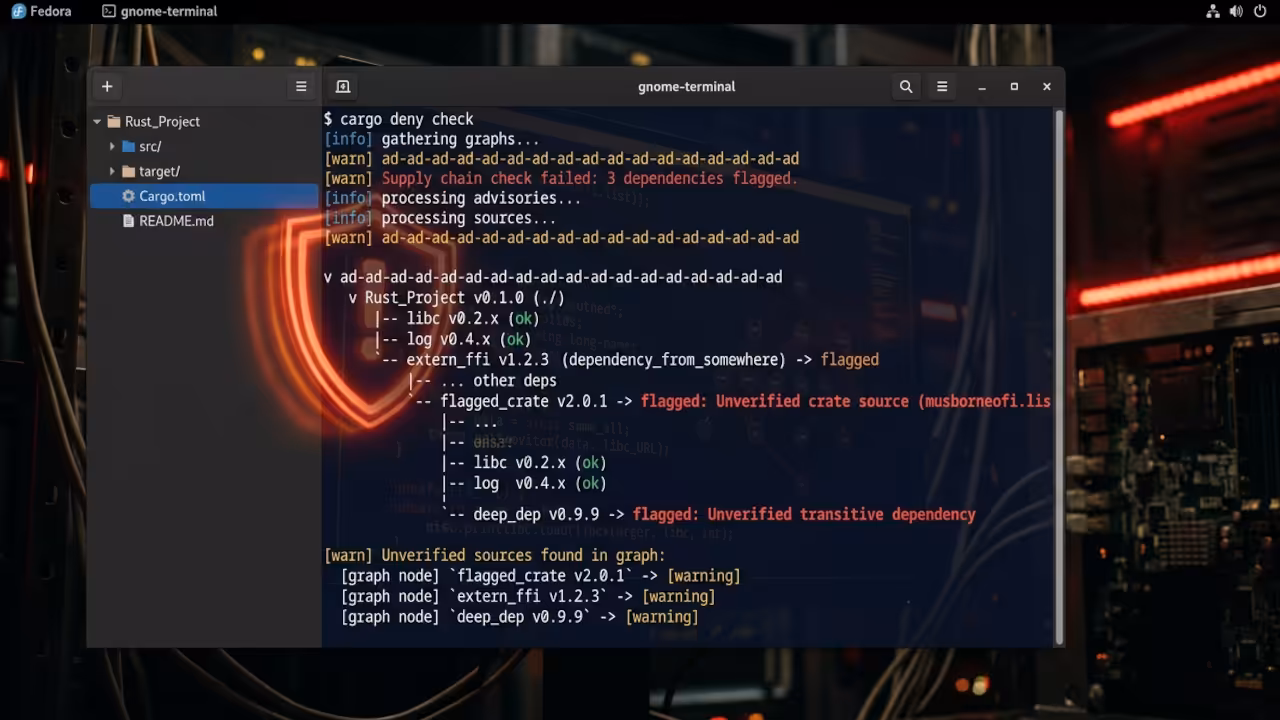
Task: Click the target/ folder icon
Action: click(x=128, y=171)
